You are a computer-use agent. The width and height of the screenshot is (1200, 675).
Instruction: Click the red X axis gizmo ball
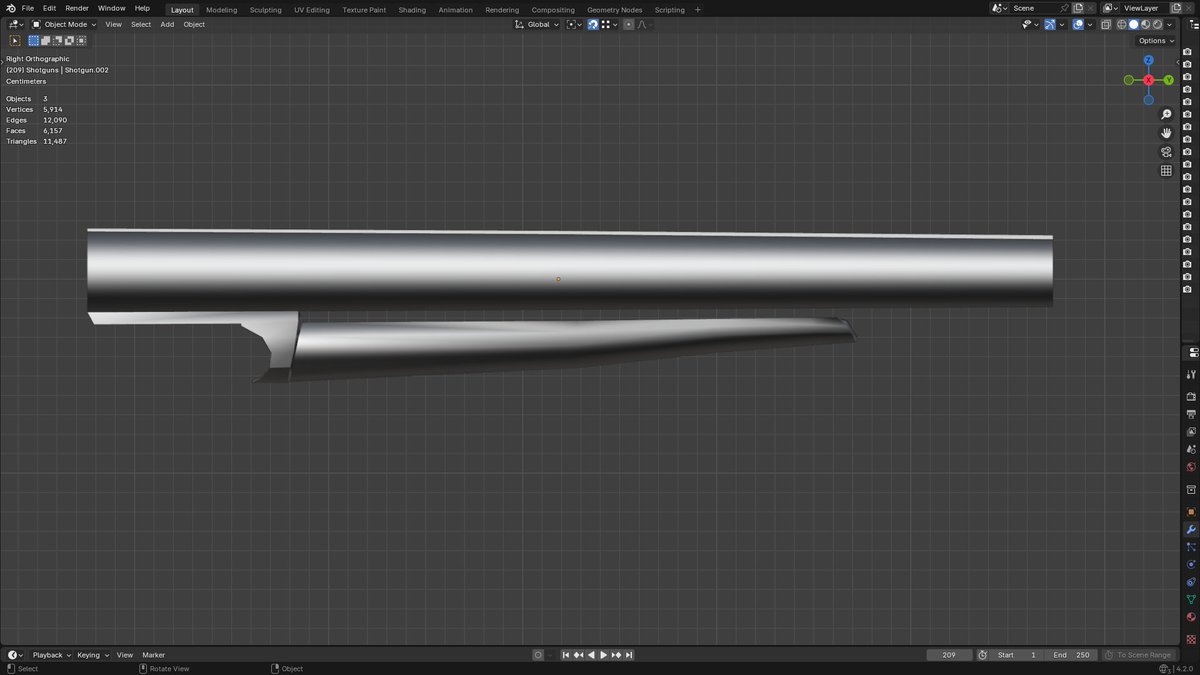click(x=1148, y=80)
